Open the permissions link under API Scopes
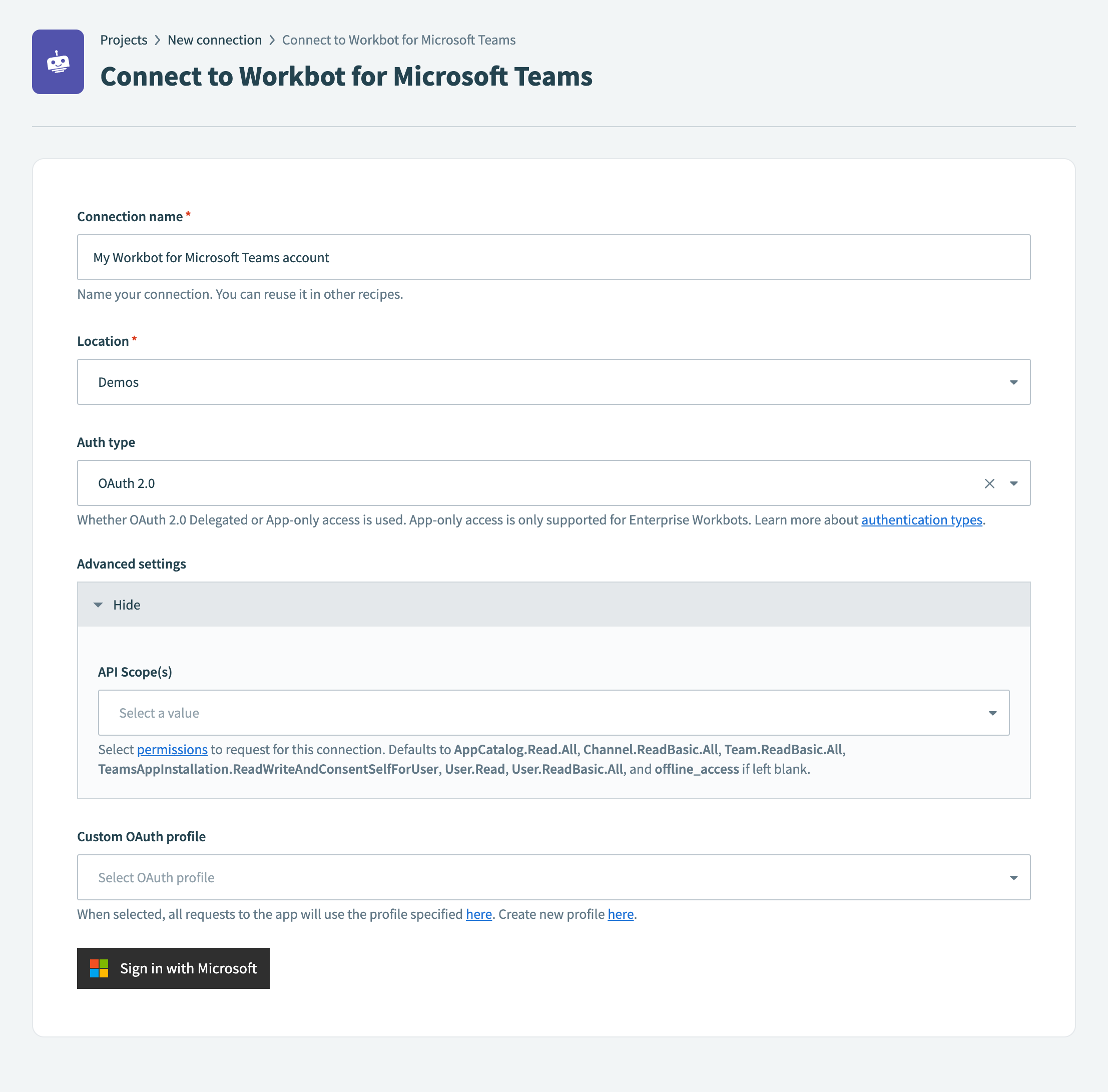 (172, 750)
